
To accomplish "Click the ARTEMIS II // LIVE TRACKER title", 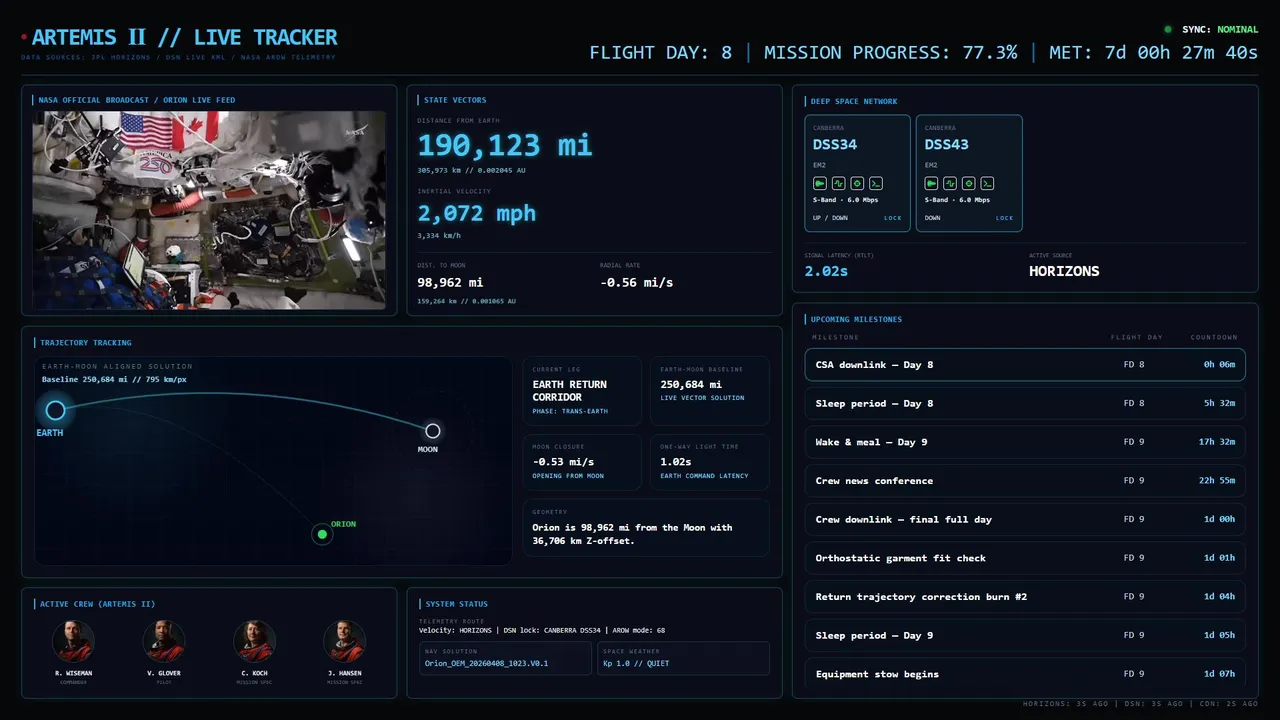I will coord(184,38).
